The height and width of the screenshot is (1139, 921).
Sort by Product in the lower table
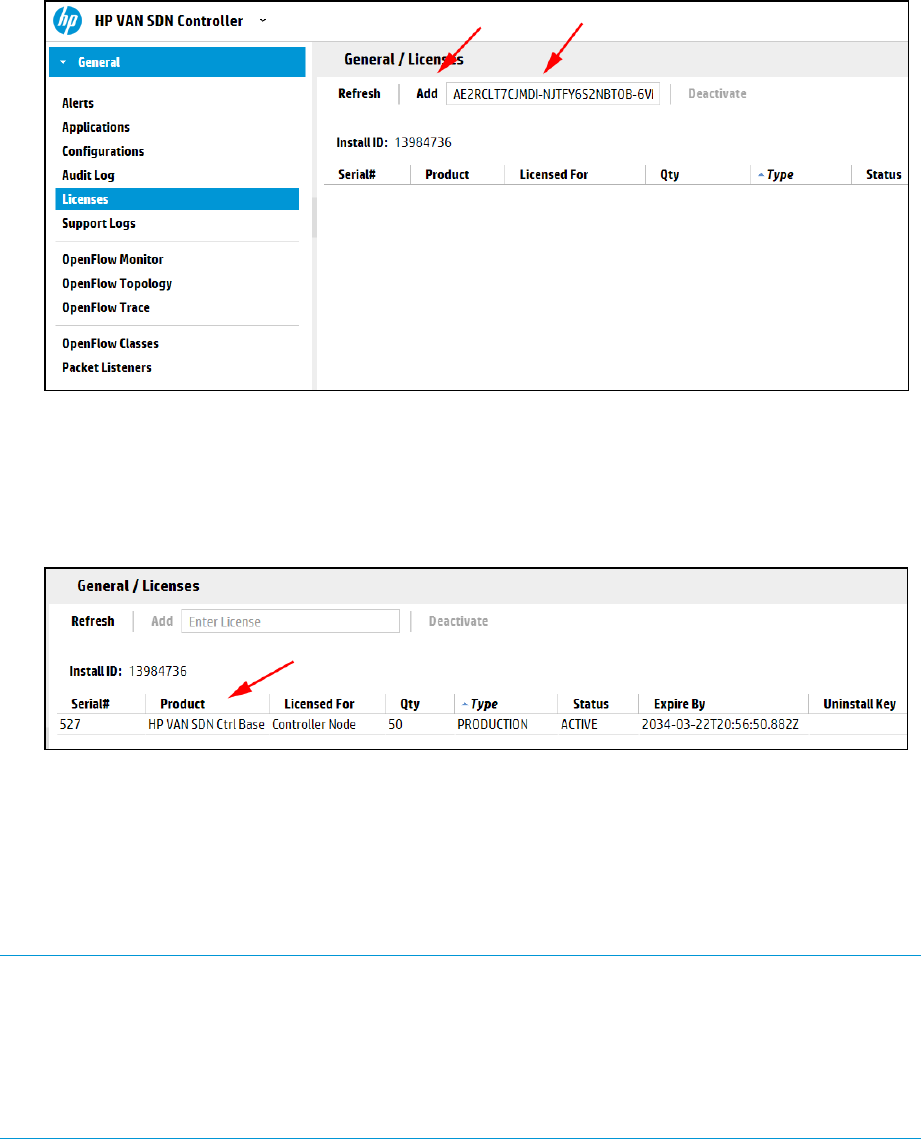182,704
